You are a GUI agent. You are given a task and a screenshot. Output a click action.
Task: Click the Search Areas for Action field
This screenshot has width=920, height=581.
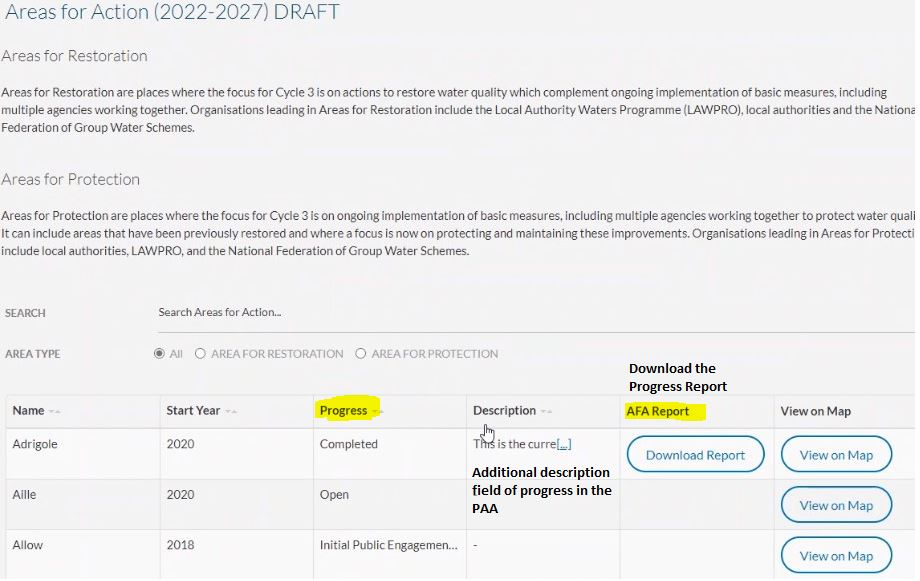(530, 313)
